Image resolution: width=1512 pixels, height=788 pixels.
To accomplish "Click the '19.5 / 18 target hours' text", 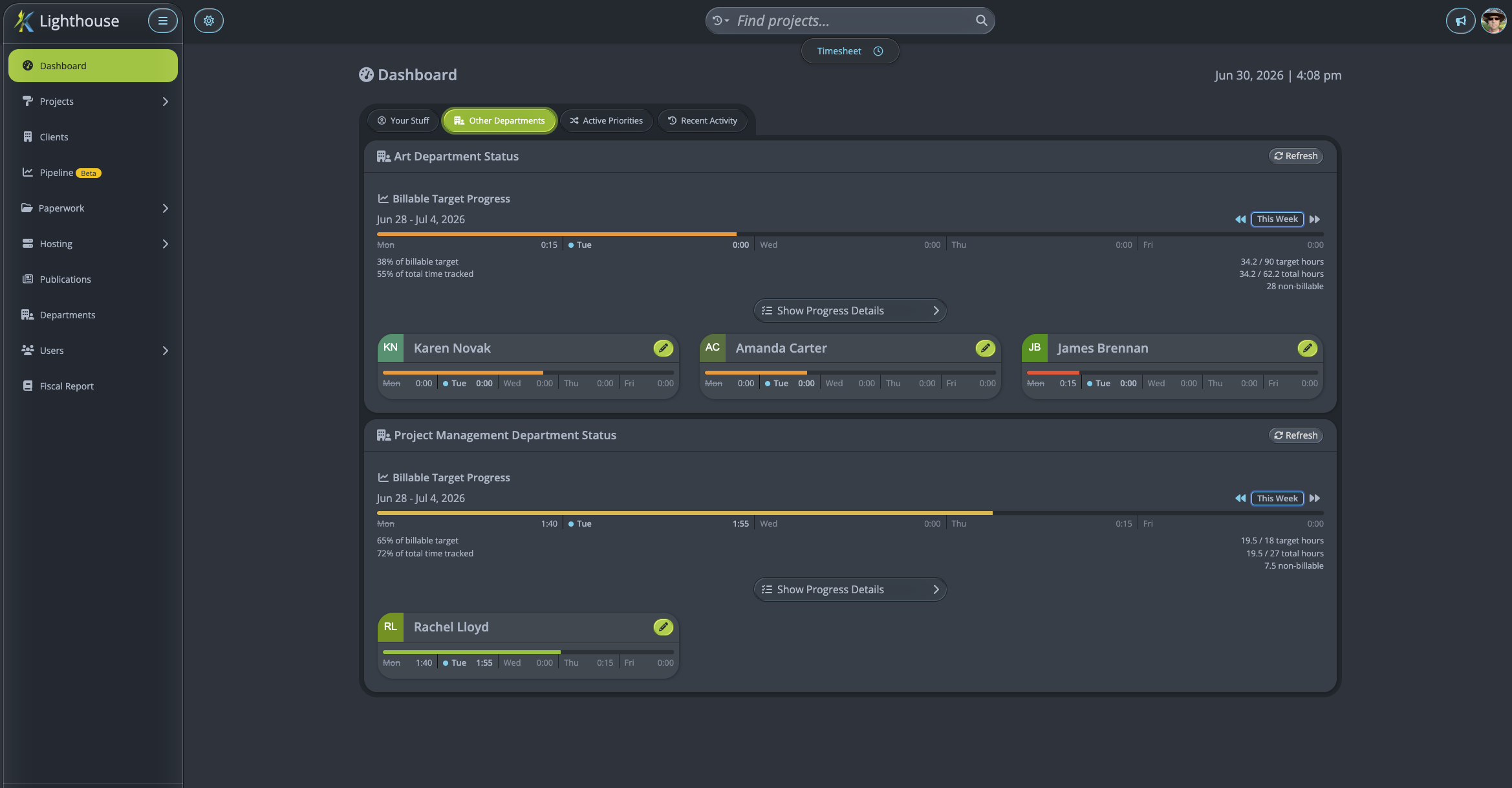I will [1282, 541].
